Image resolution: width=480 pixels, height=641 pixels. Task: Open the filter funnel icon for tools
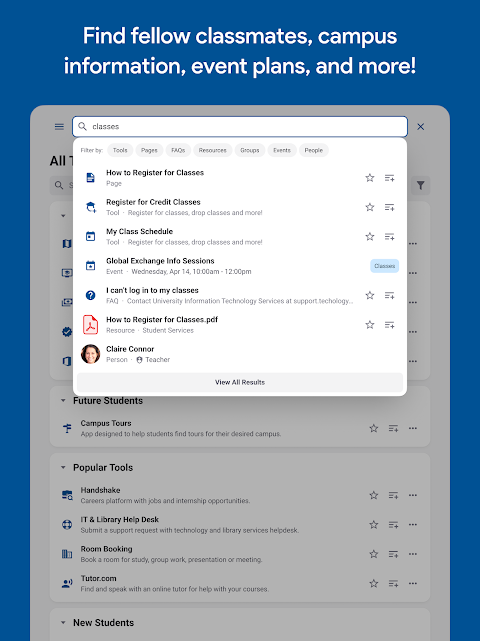(420, 186)
